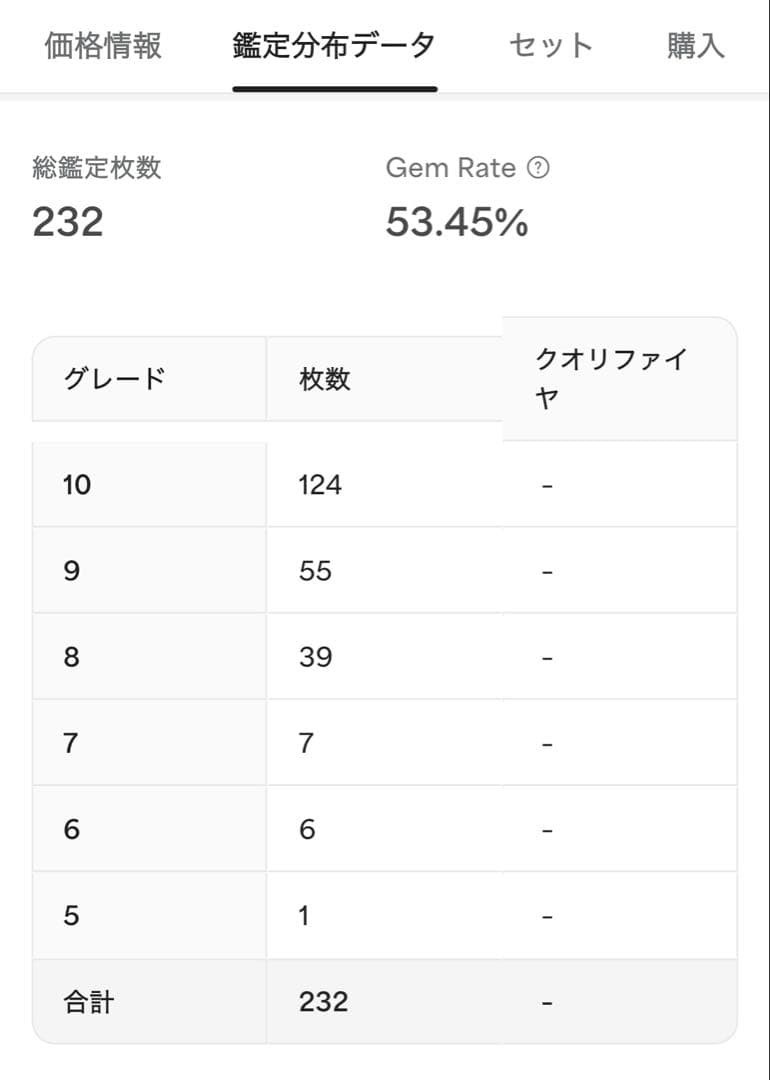Click the グレード column header

(x=116, y=379)
